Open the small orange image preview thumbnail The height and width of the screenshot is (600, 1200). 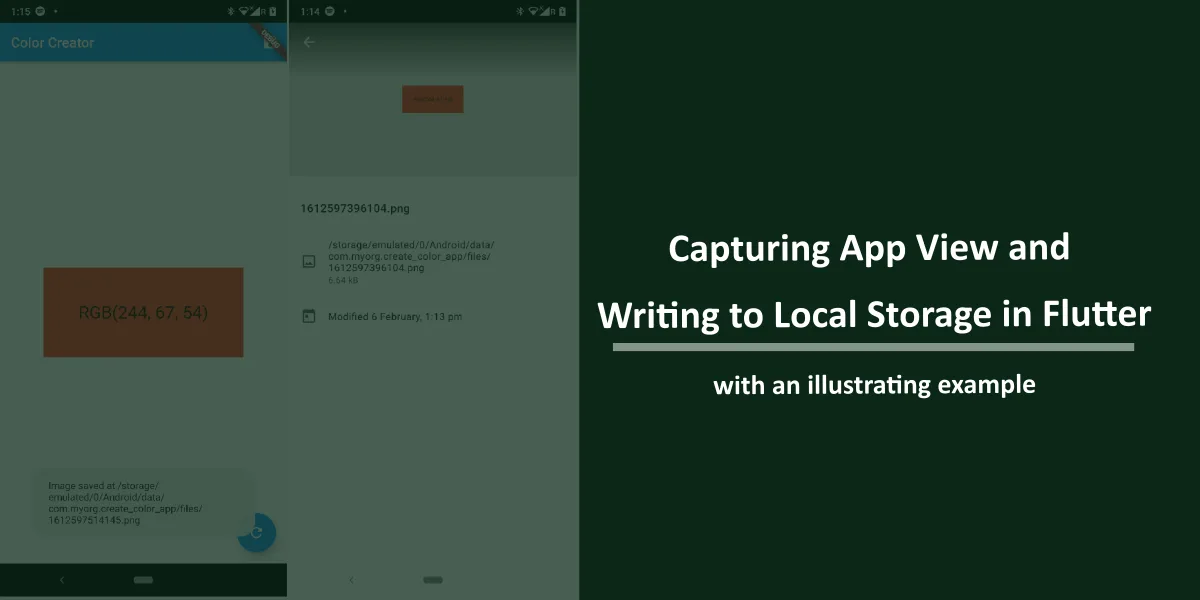tap(432, 99)
